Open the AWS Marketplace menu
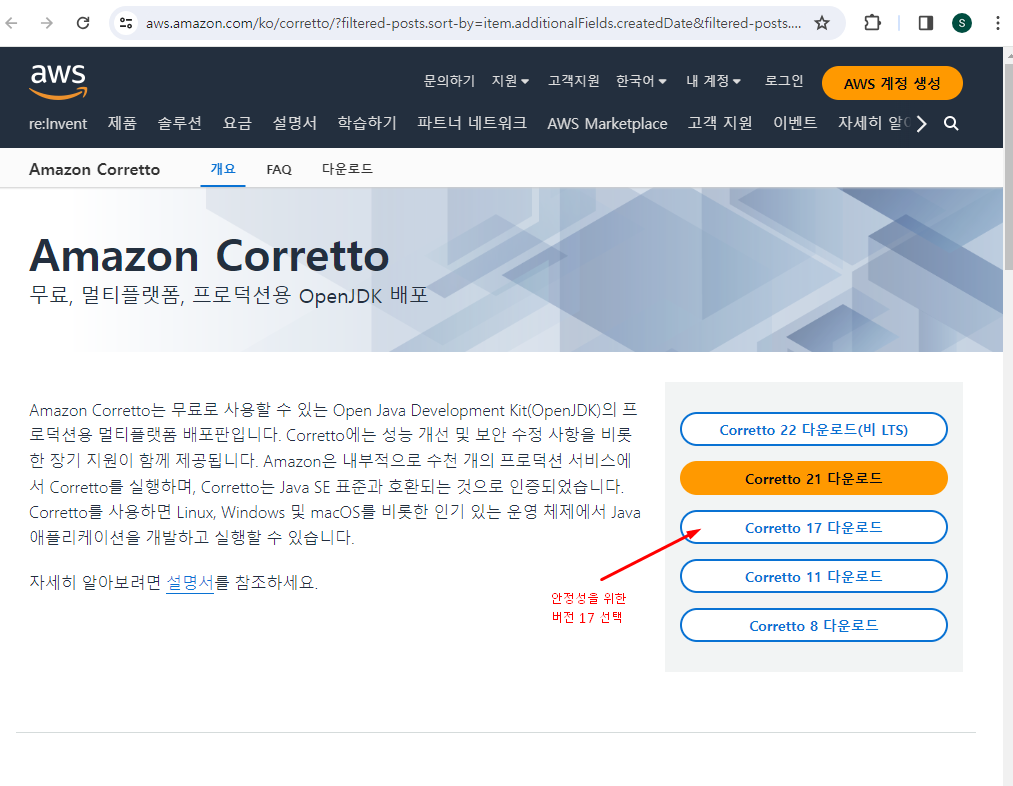 click(607, 123)
